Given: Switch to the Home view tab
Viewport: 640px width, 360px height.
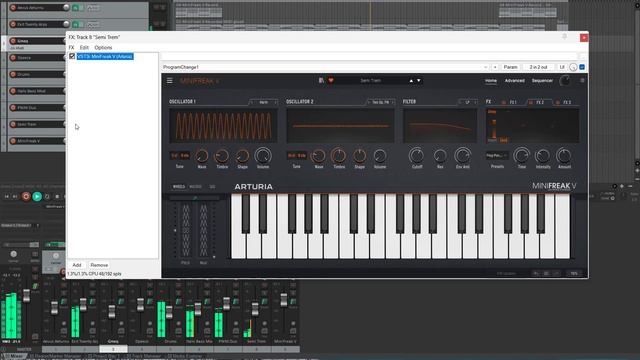Looking at the screenshot, I should point(491,80).
